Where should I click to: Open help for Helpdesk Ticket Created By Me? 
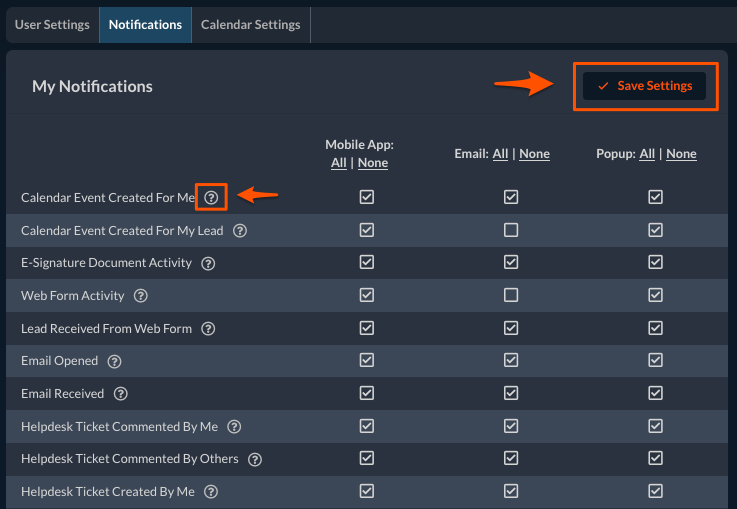(x=211, y=492)
